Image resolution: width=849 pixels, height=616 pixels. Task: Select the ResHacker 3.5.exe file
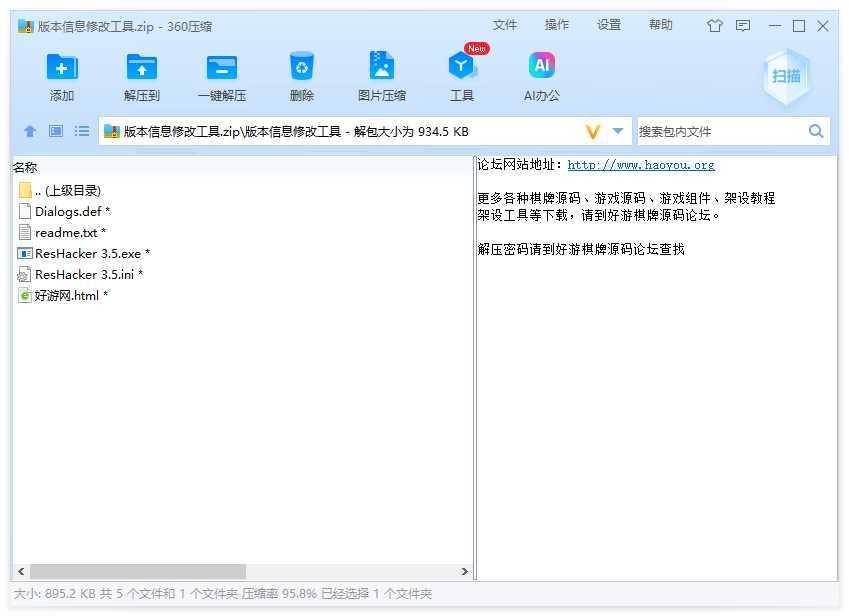coord(87,253)
